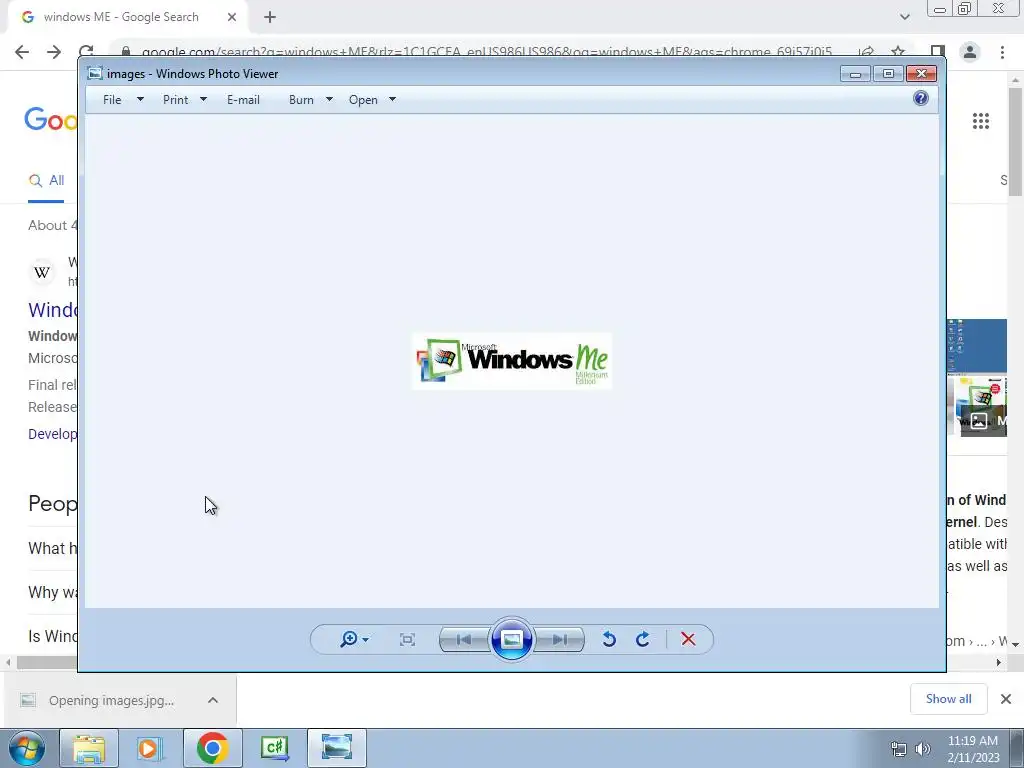Image resolution: width=1024 pixels, height=768 pixels.
Task: Select the All search tab in Google
Action: click(46, 180)
